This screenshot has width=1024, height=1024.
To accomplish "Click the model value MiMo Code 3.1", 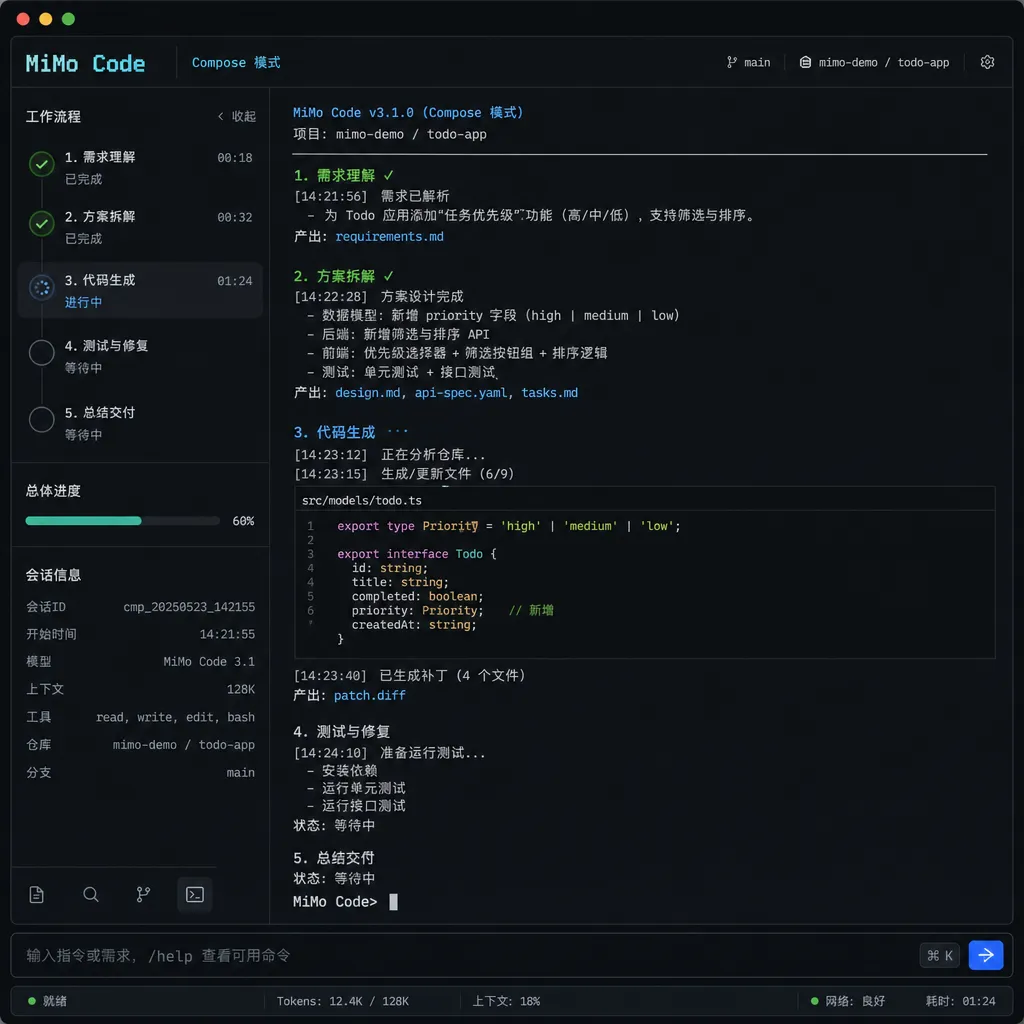I will point(209,662).
